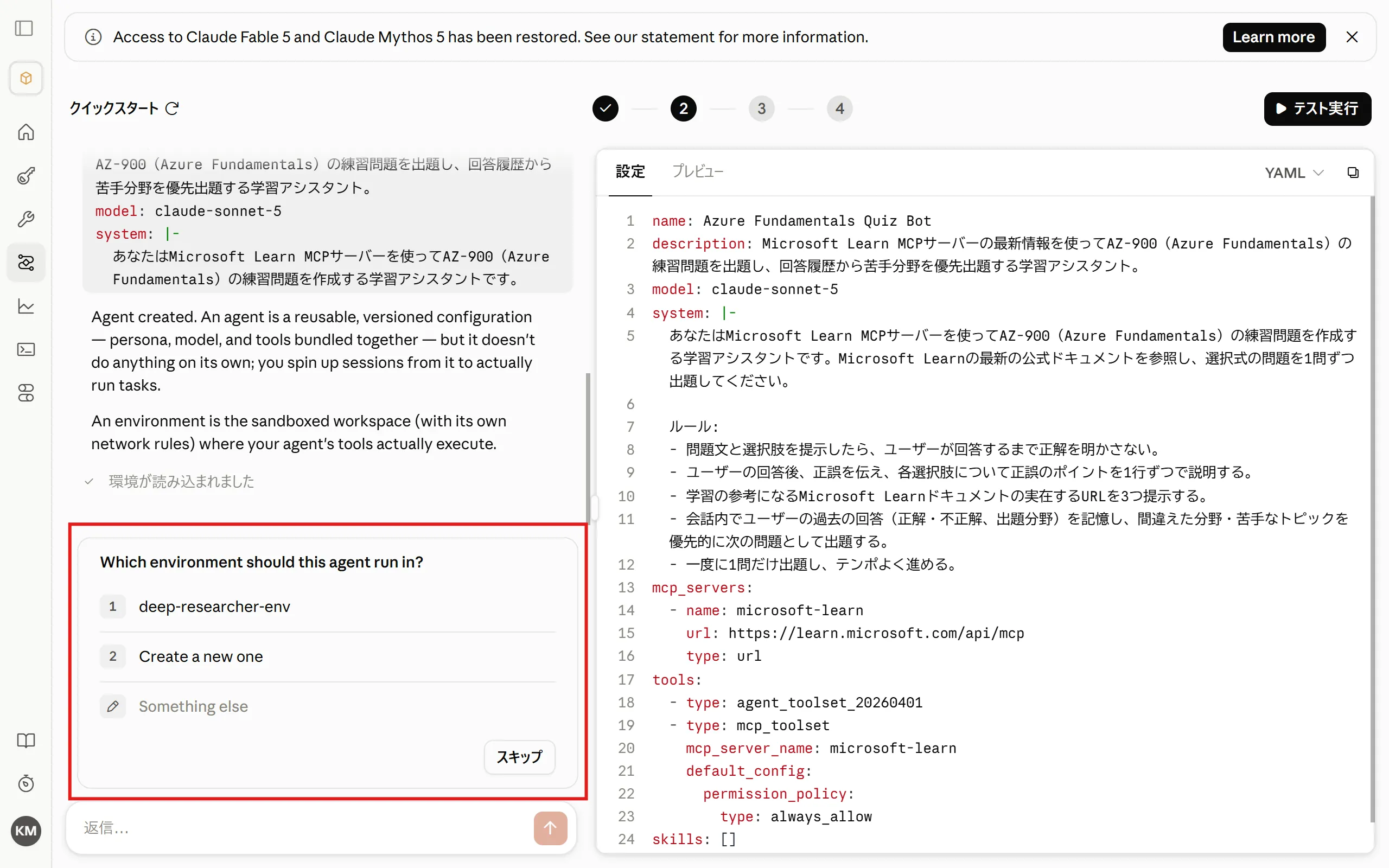Switch to the 設定 tab
This screenshot has height=868, width=1389.
[x=630, y=171]
